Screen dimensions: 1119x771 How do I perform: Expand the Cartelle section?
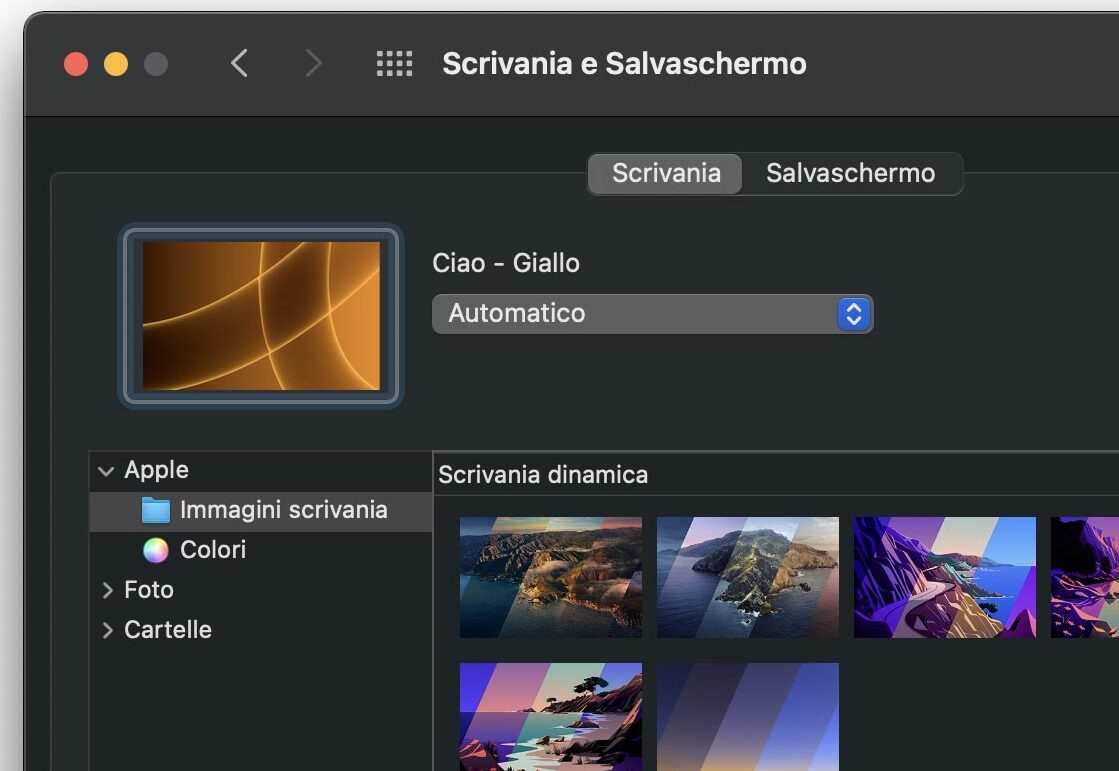click(x=107, y=630)
